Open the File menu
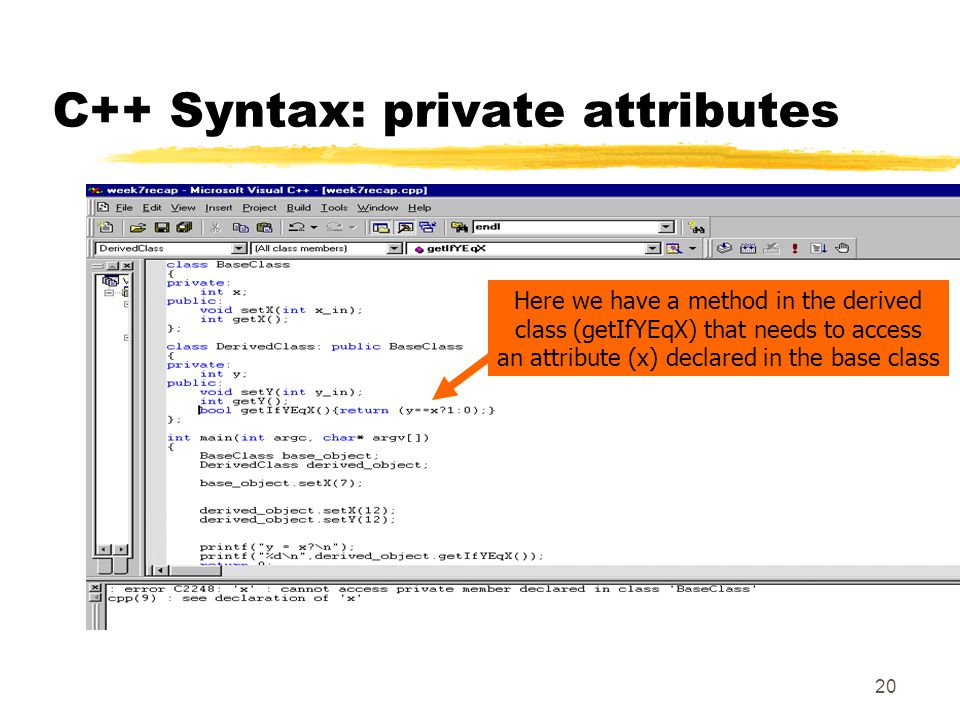Viewport: 960px width, 720px height. [x=124, y=208]
